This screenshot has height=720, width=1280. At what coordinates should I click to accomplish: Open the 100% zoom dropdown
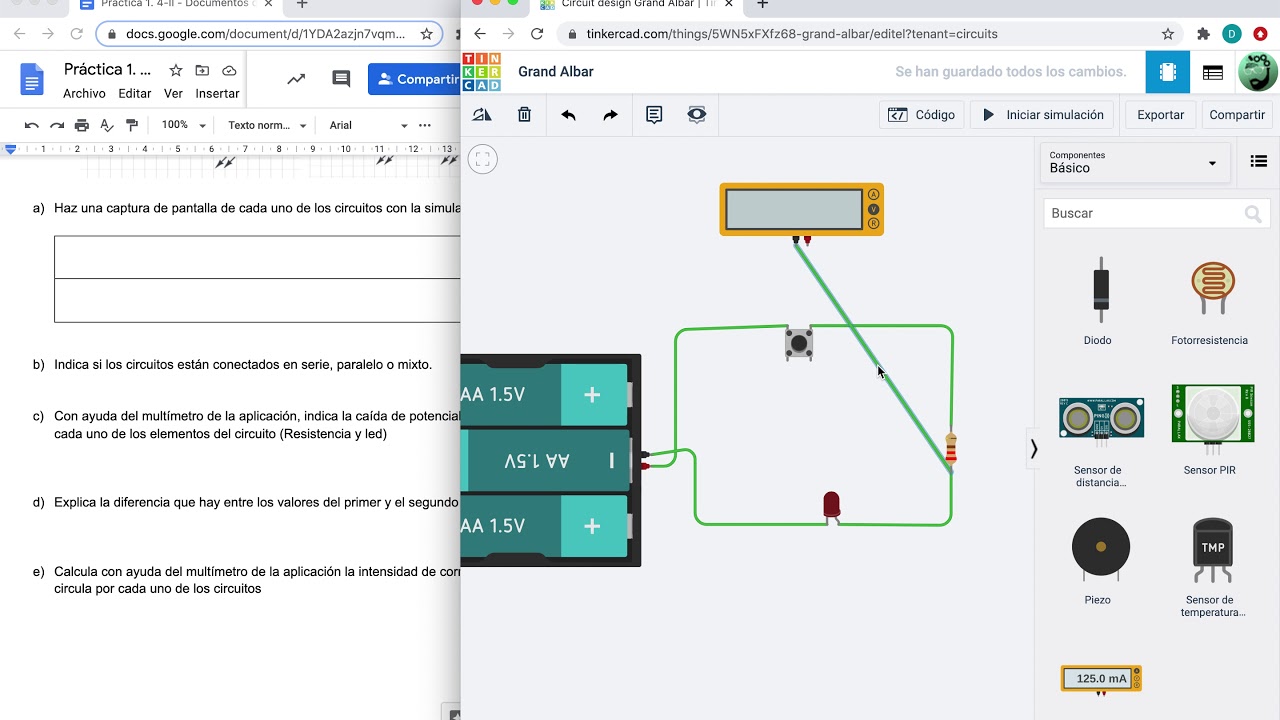point(183,125)
